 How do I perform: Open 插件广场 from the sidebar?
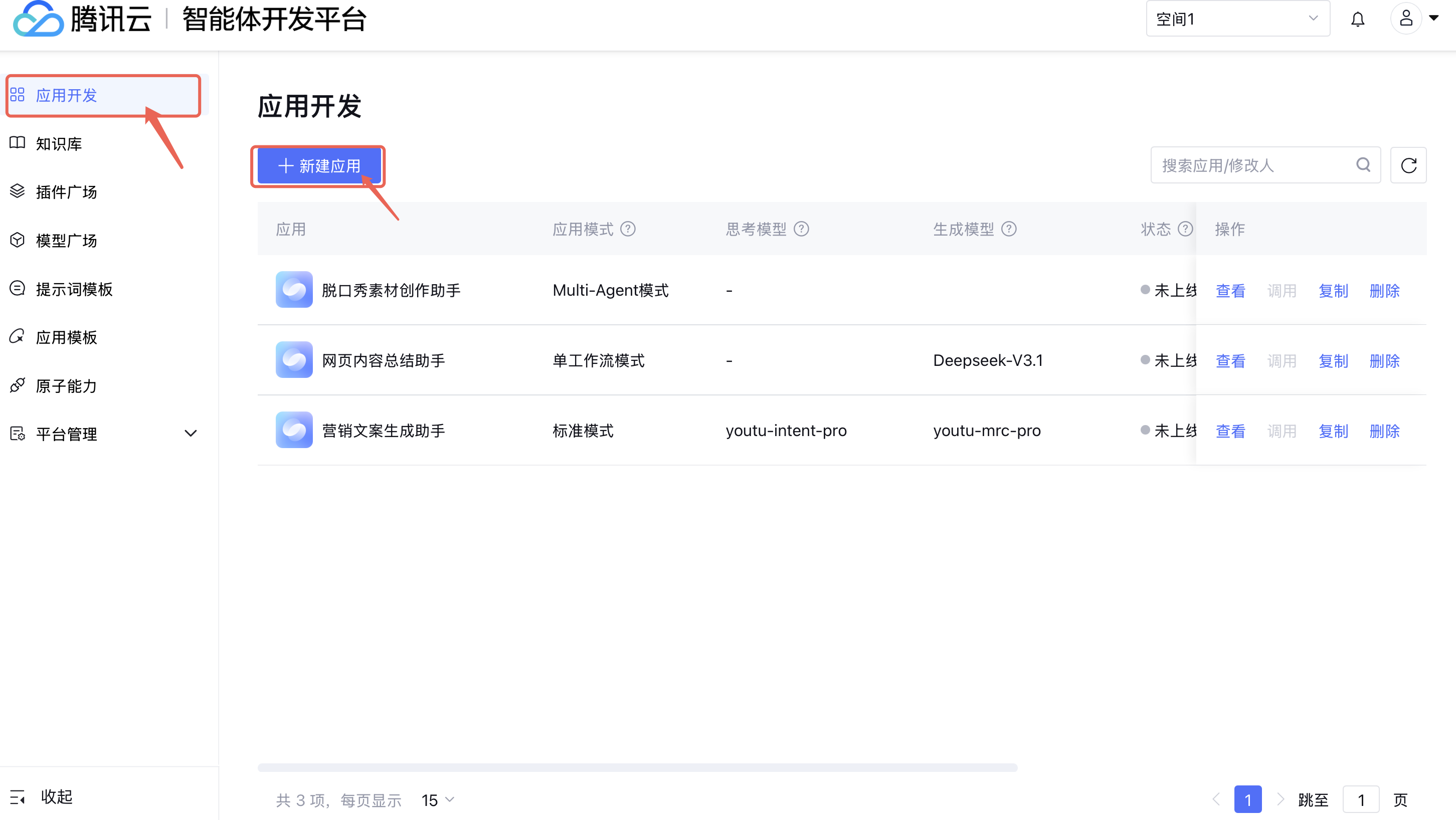pos(66,192)
